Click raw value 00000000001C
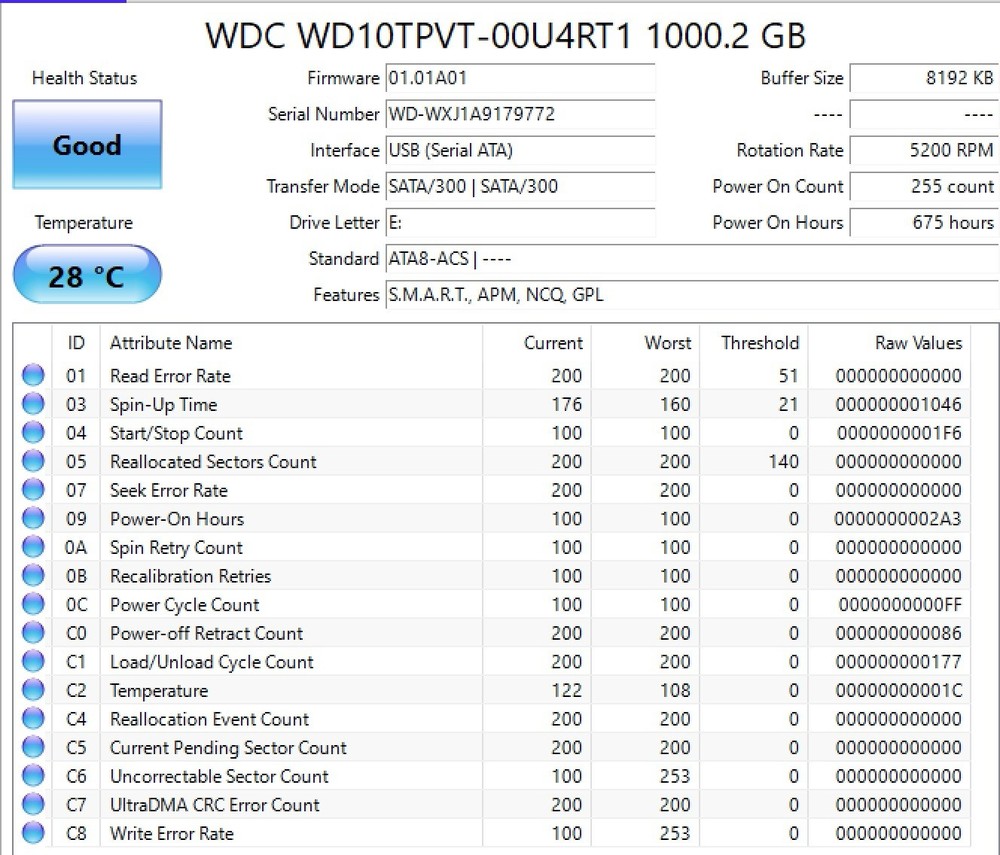 pyautogui.click(x=899, y=691)
